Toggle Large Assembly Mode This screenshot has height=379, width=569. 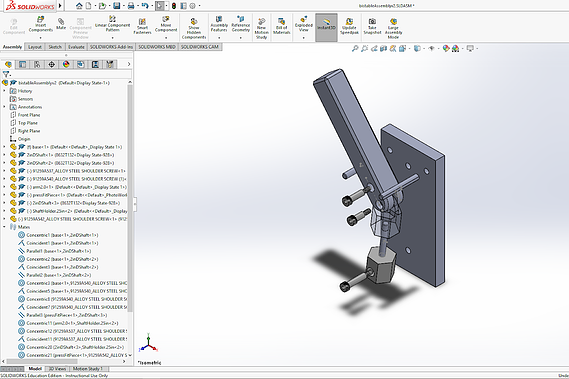point(393,28)
